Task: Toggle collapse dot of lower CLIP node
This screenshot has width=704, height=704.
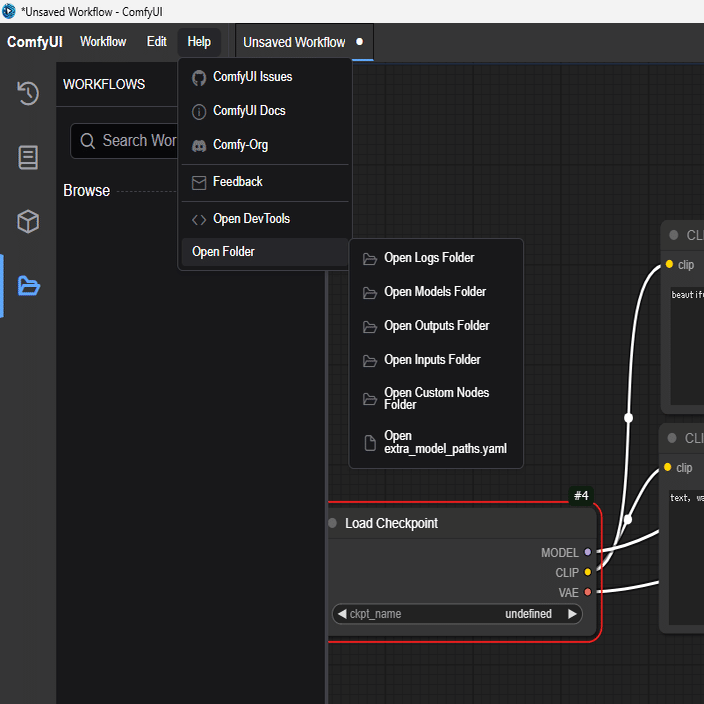Action: pos(672,438)
